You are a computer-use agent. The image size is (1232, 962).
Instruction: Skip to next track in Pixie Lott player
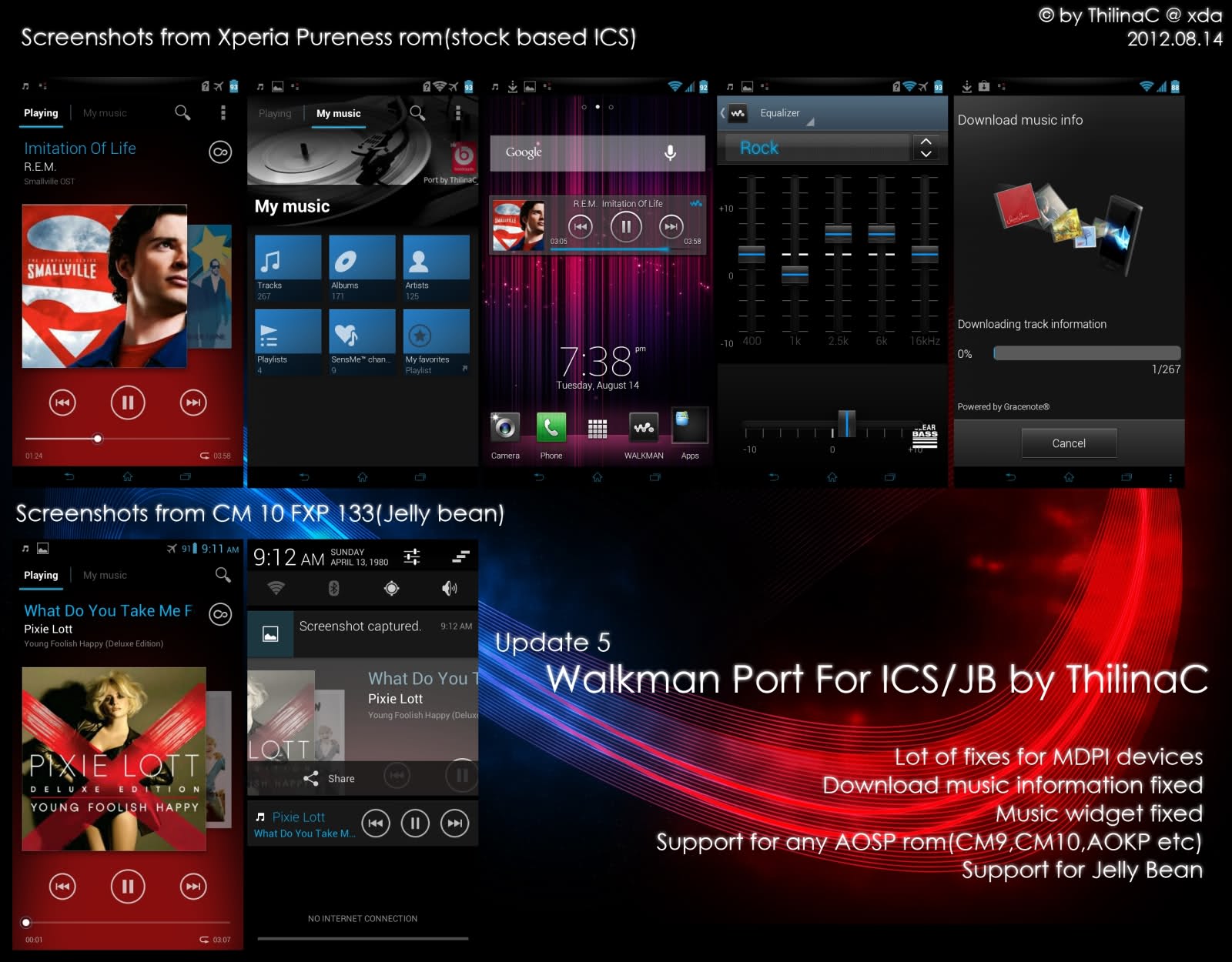point(193,887)
